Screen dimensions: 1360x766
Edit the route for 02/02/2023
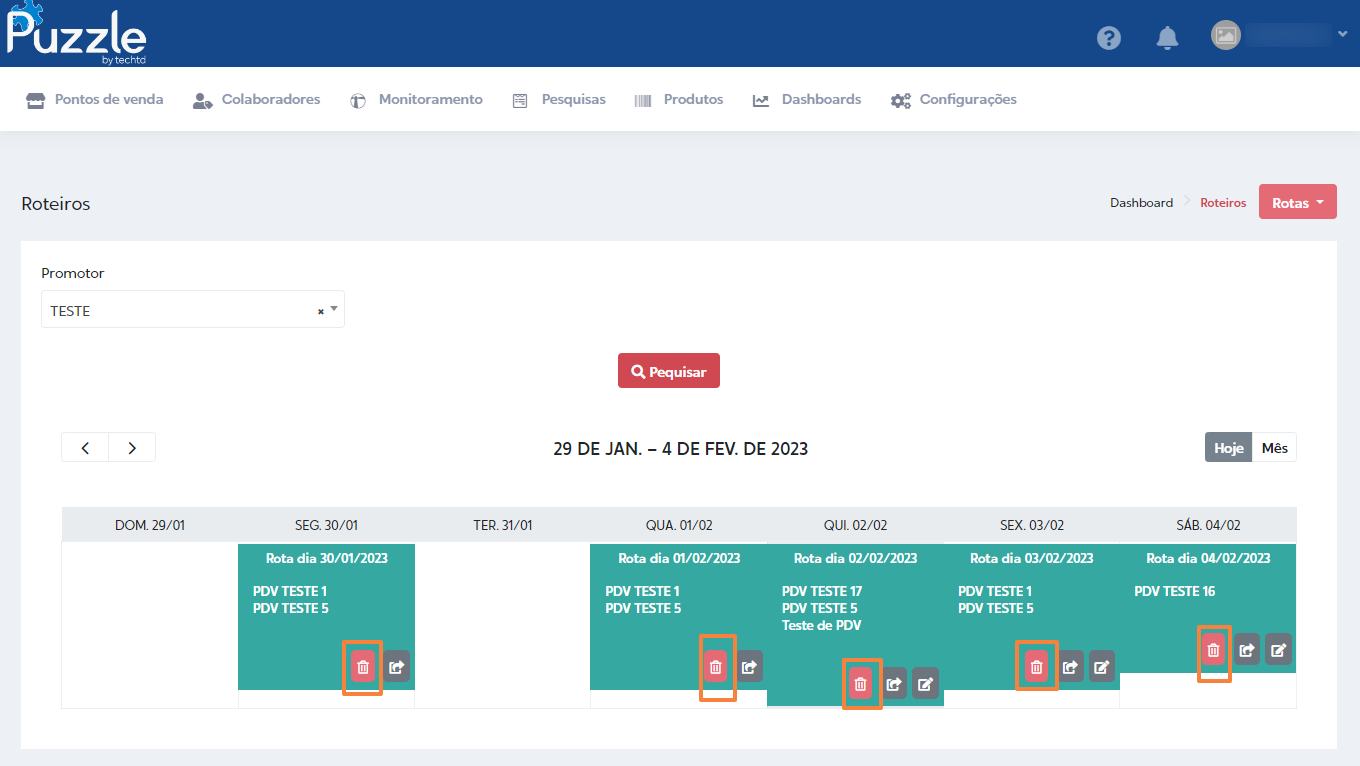(926, 684)
